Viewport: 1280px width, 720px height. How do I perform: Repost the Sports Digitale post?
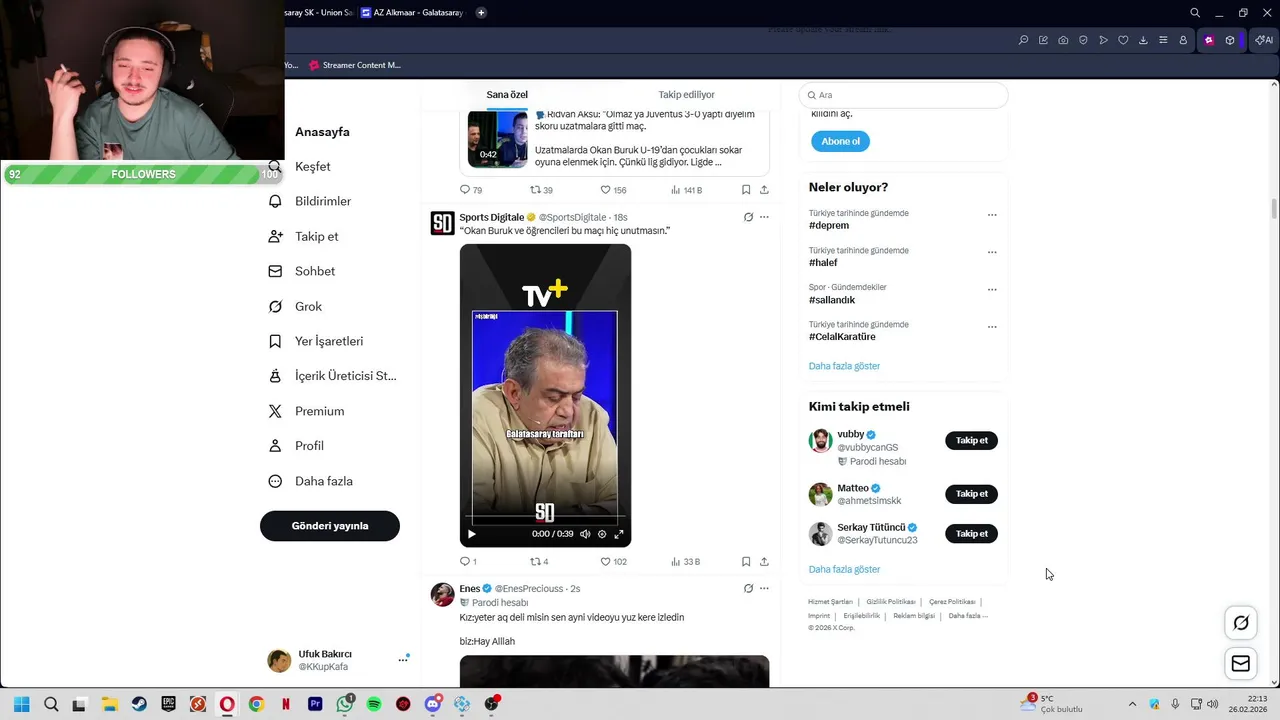[x=539, y=562]
